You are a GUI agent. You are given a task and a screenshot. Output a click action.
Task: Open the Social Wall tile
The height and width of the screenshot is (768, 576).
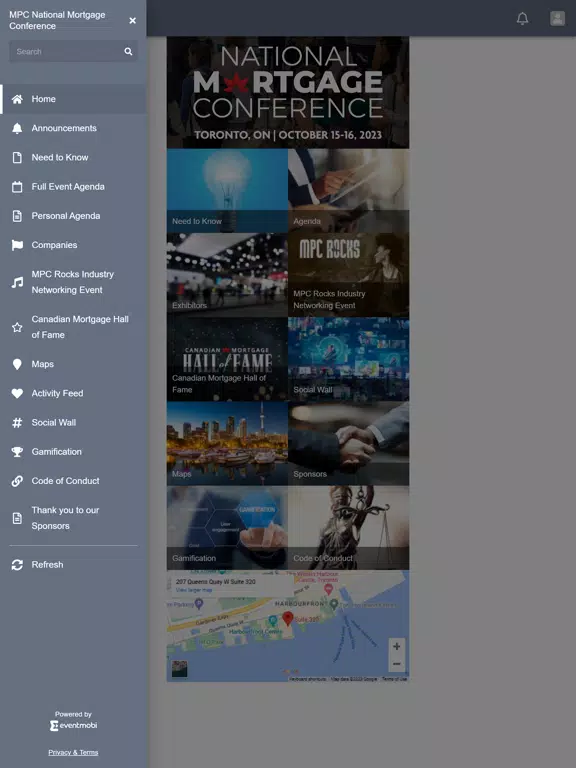point(349,360)
